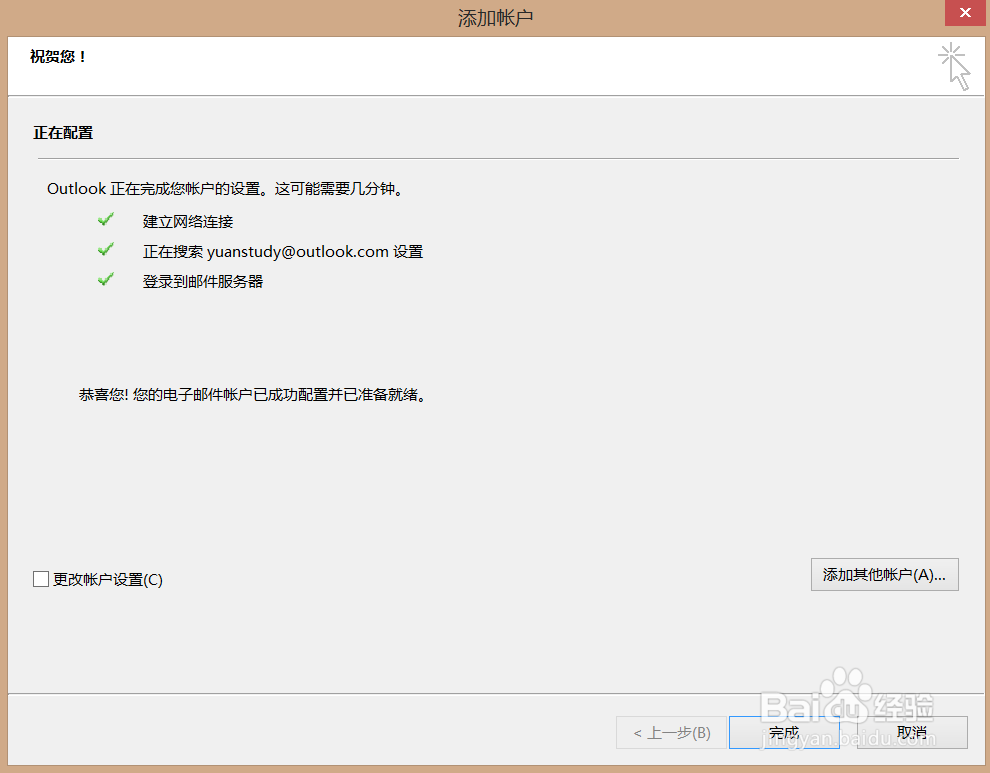Select the 登录到邮件服务器 status item

click(202, 281)
